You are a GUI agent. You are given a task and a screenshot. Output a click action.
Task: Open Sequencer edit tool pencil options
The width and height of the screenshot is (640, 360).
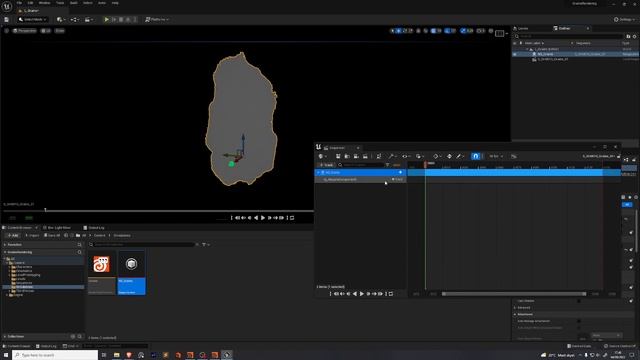tap(460, 156)
